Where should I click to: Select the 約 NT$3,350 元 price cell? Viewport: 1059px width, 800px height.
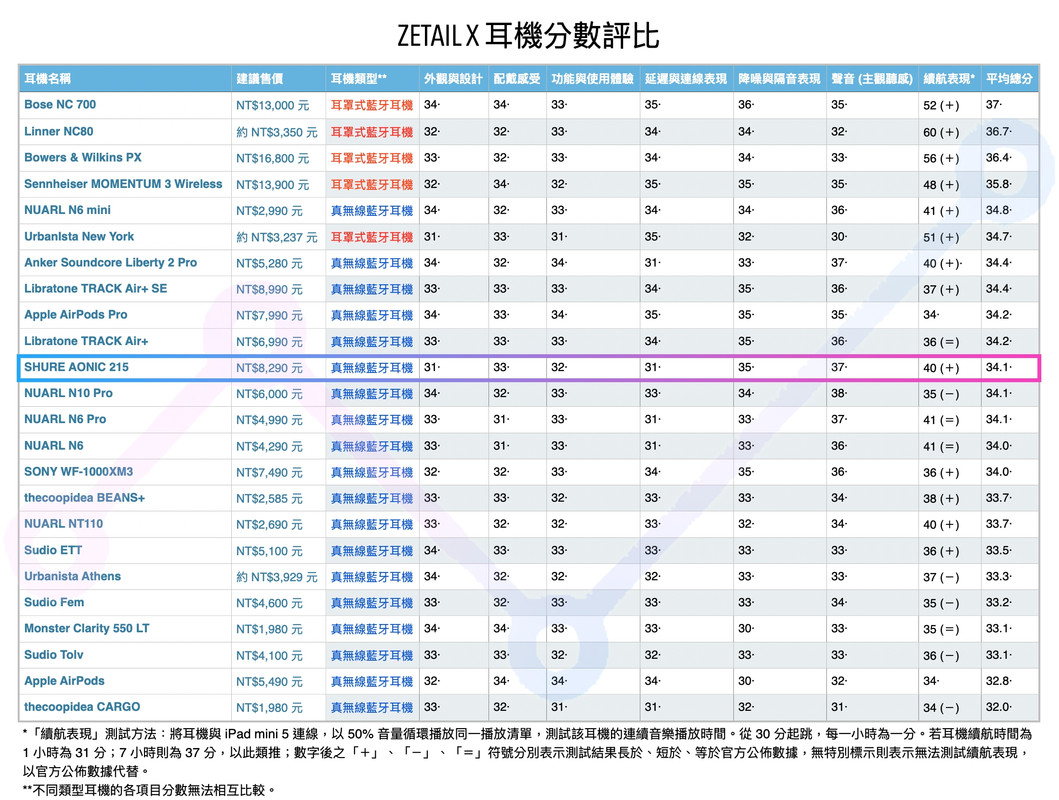(276, 132)
